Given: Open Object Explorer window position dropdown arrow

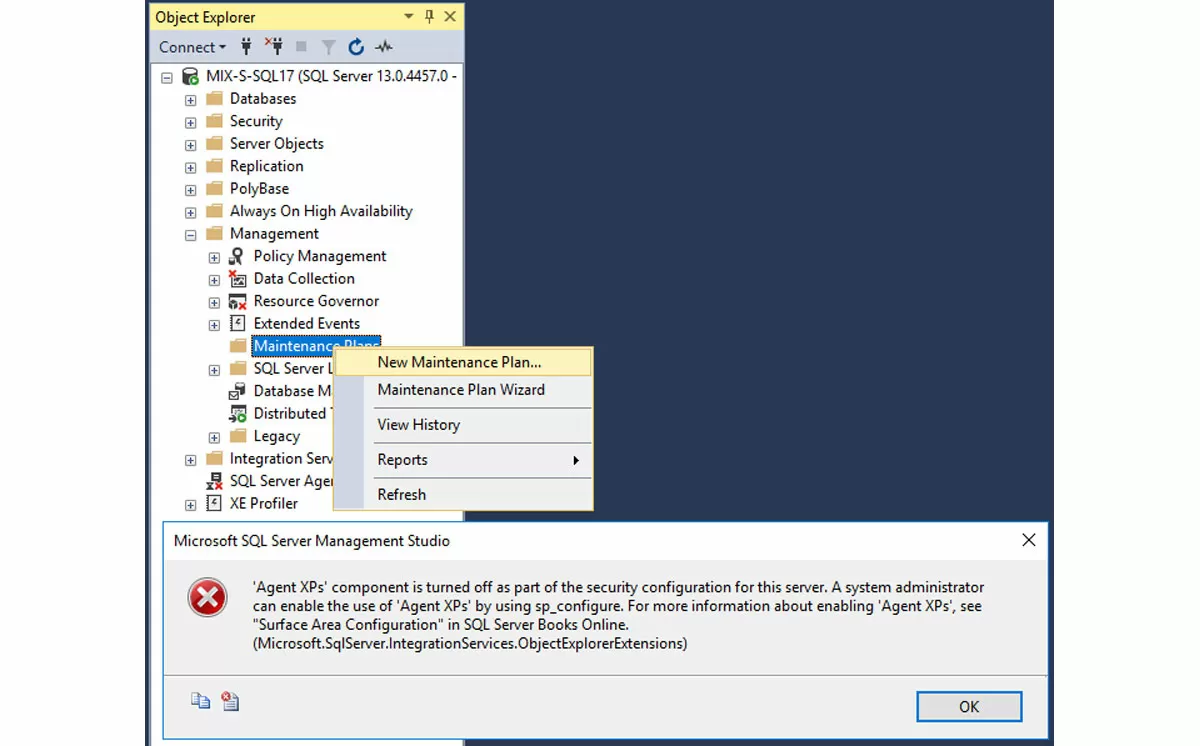Looking at the screenshot, I should 408,17.
